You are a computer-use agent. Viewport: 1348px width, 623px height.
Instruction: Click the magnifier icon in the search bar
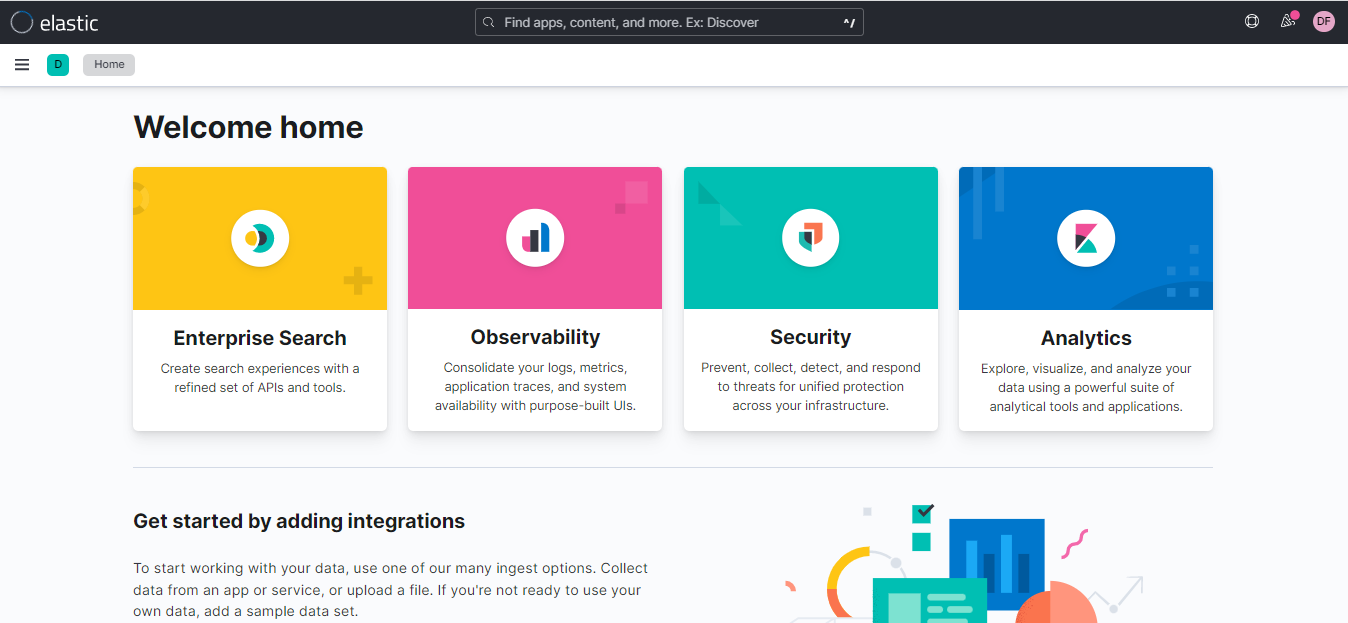pyautogui.click(x=489, y=21)
